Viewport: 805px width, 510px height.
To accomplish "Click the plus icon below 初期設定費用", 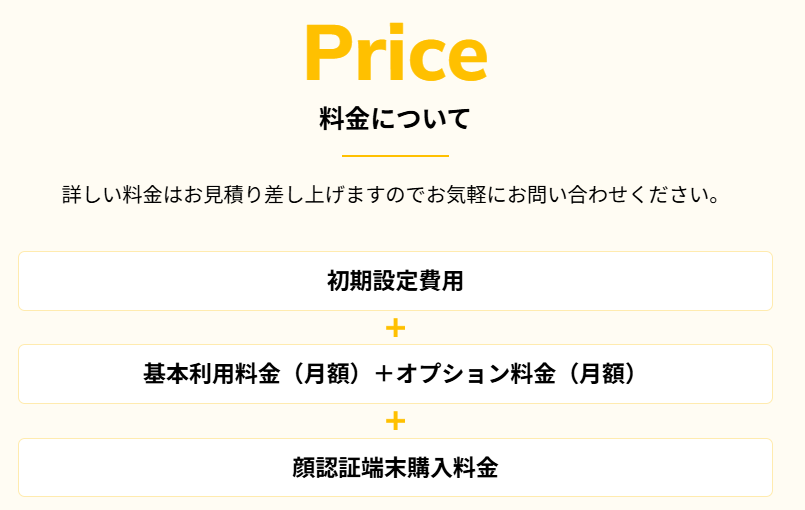I will pyautogui.click(x=395, y=328).
